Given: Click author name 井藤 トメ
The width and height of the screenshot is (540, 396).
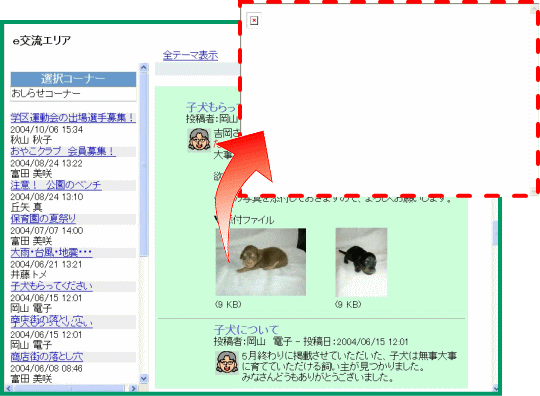Looking at the screenshot, I should (29, 274).
